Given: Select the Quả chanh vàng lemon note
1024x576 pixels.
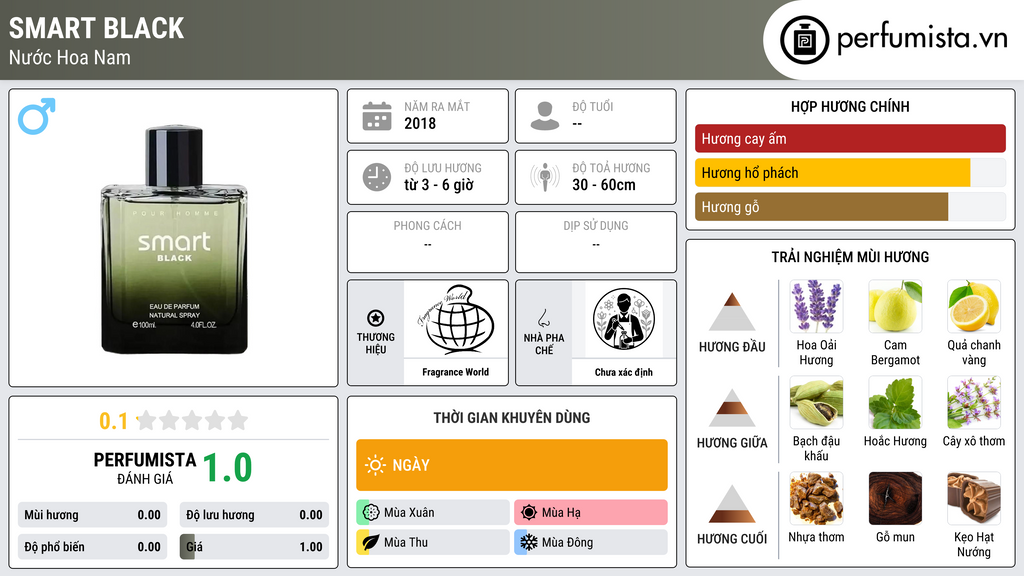Looking at the screenshot, I should [x=974, y=307].
